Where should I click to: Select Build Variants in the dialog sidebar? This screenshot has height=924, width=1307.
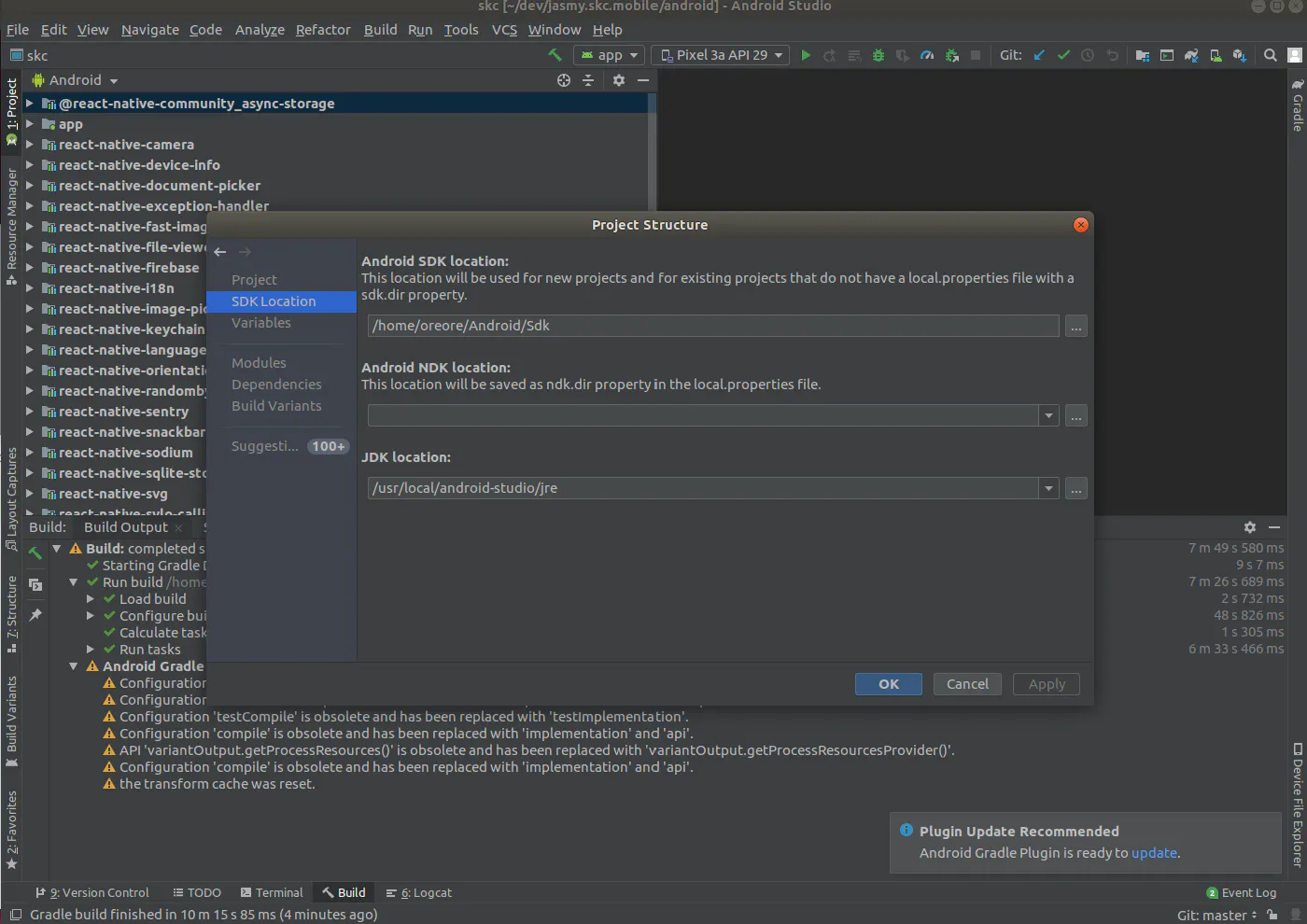click(276, 406)
